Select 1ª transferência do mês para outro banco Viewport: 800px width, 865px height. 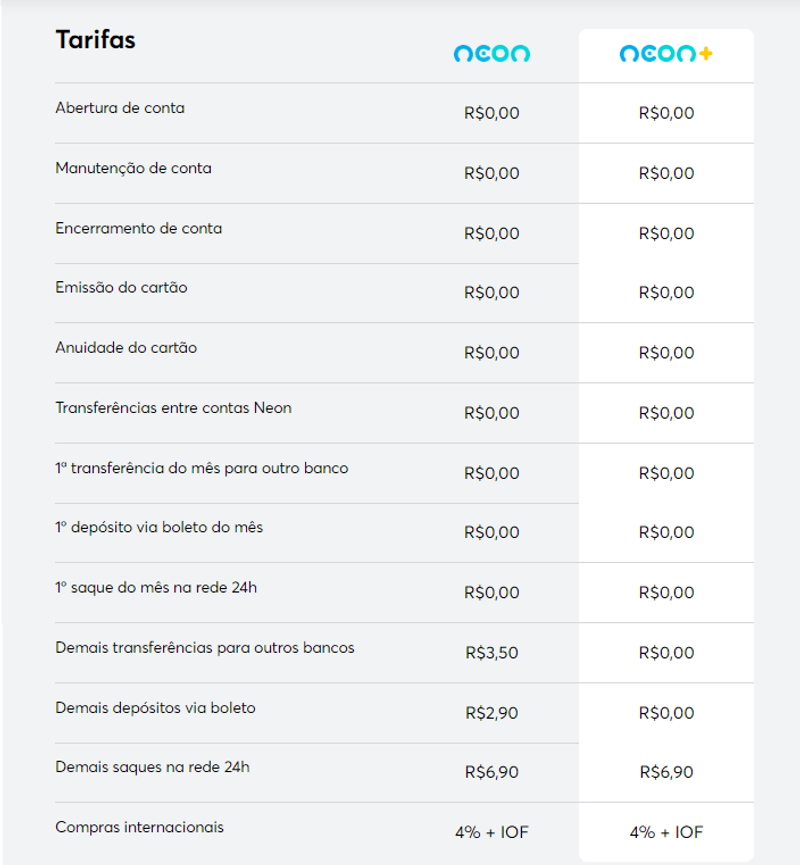[201, 468]
